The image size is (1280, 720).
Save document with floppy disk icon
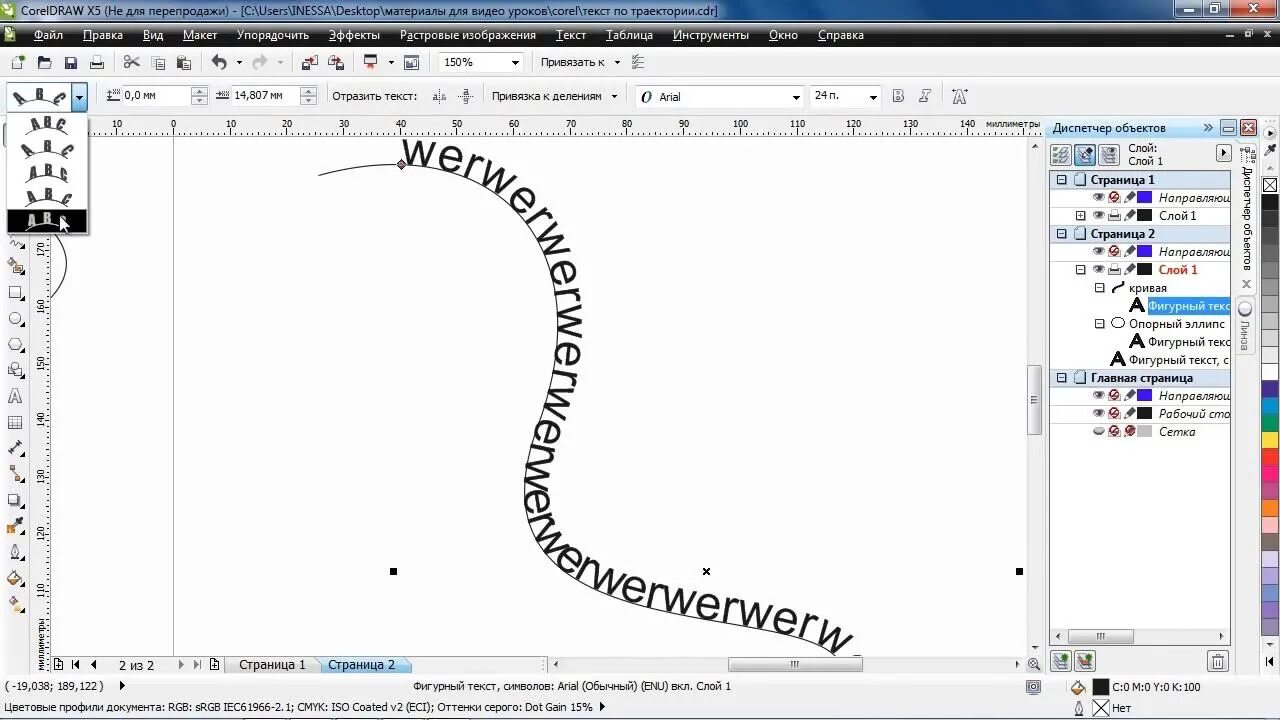pyautogui.click(x=71, y=62)
